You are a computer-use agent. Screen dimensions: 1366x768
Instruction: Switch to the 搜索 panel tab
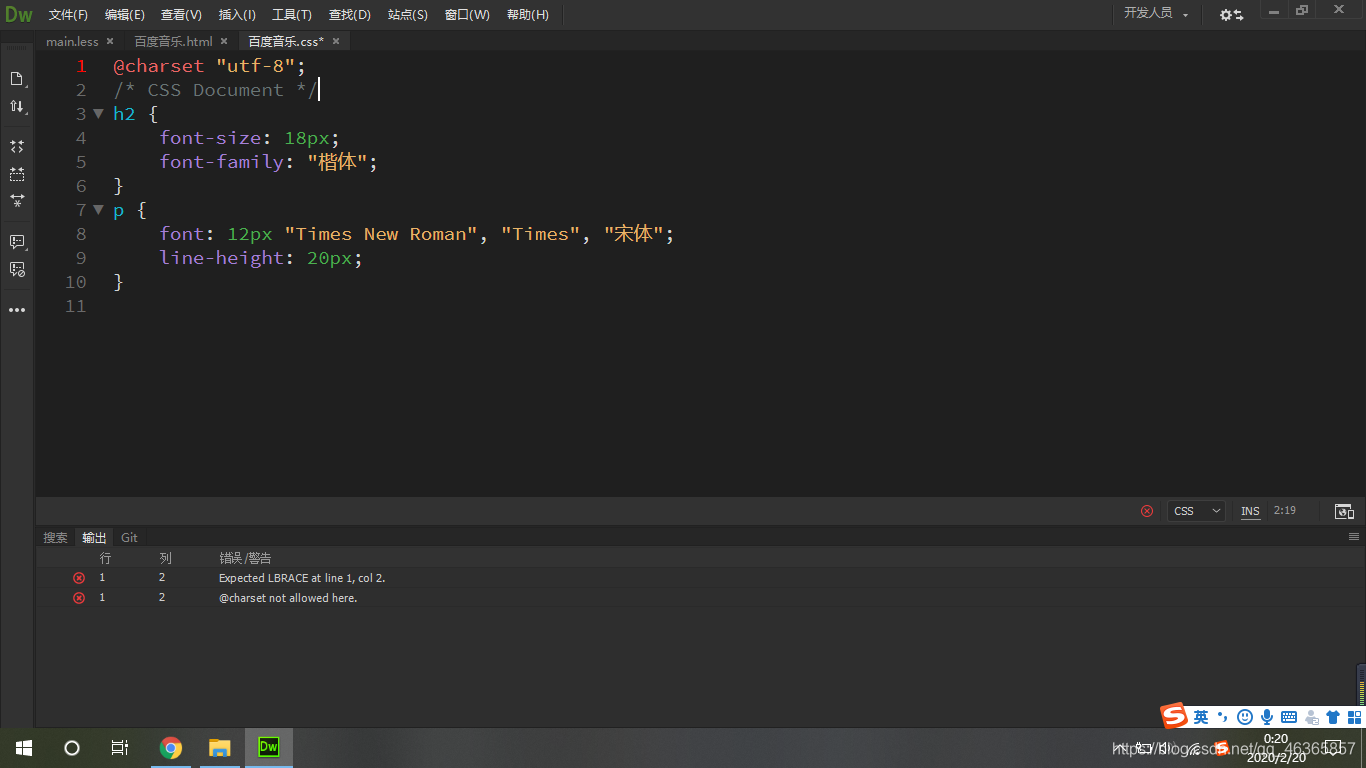point(55,537)
